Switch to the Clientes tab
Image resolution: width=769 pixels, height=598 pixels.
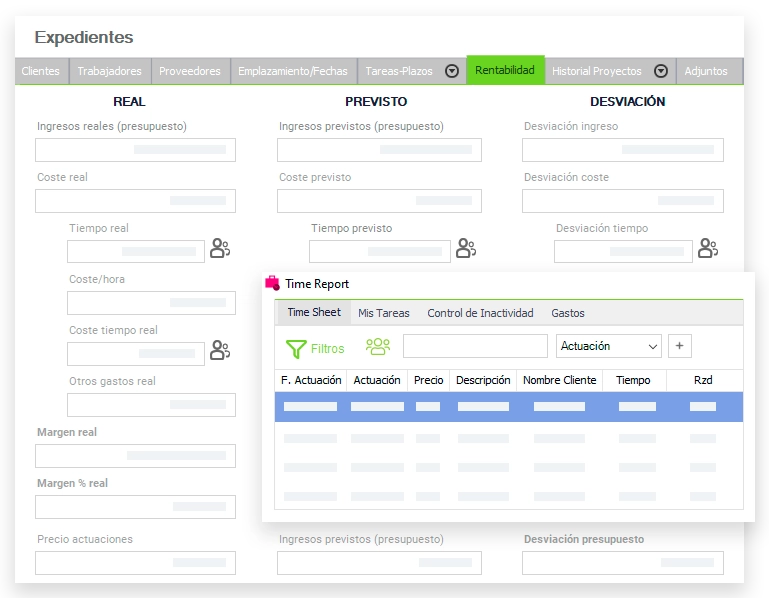tap(41, 71)
